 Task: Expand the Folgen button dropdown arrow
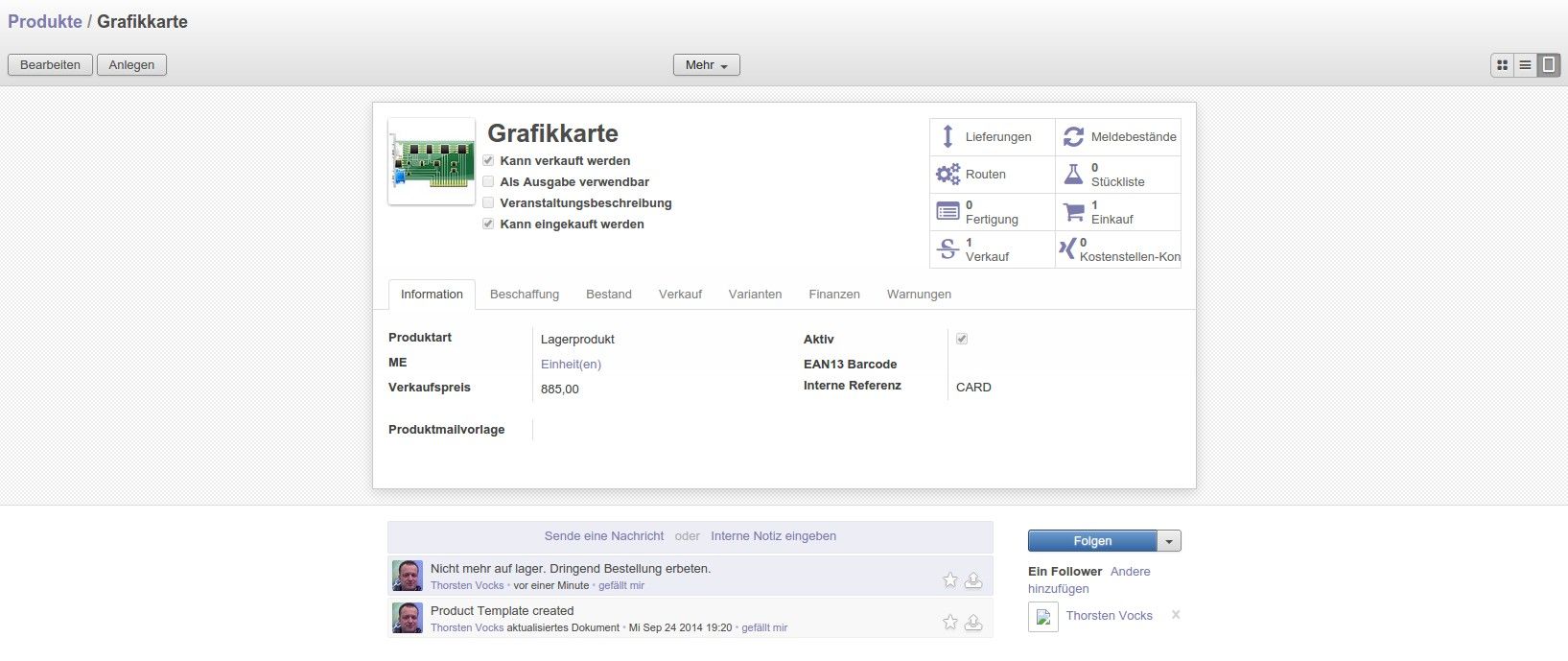1169,542
